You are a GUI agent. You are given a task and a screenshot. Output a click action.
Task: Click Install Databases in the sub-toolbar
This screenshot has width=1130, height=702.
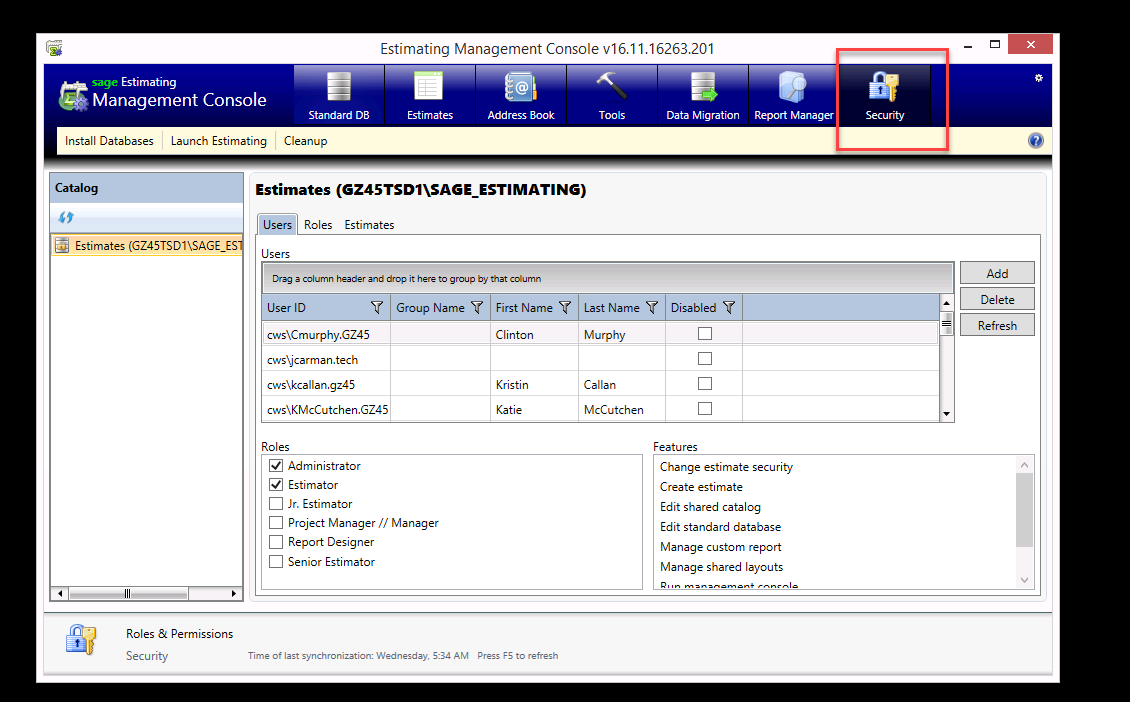click(110, 141)
